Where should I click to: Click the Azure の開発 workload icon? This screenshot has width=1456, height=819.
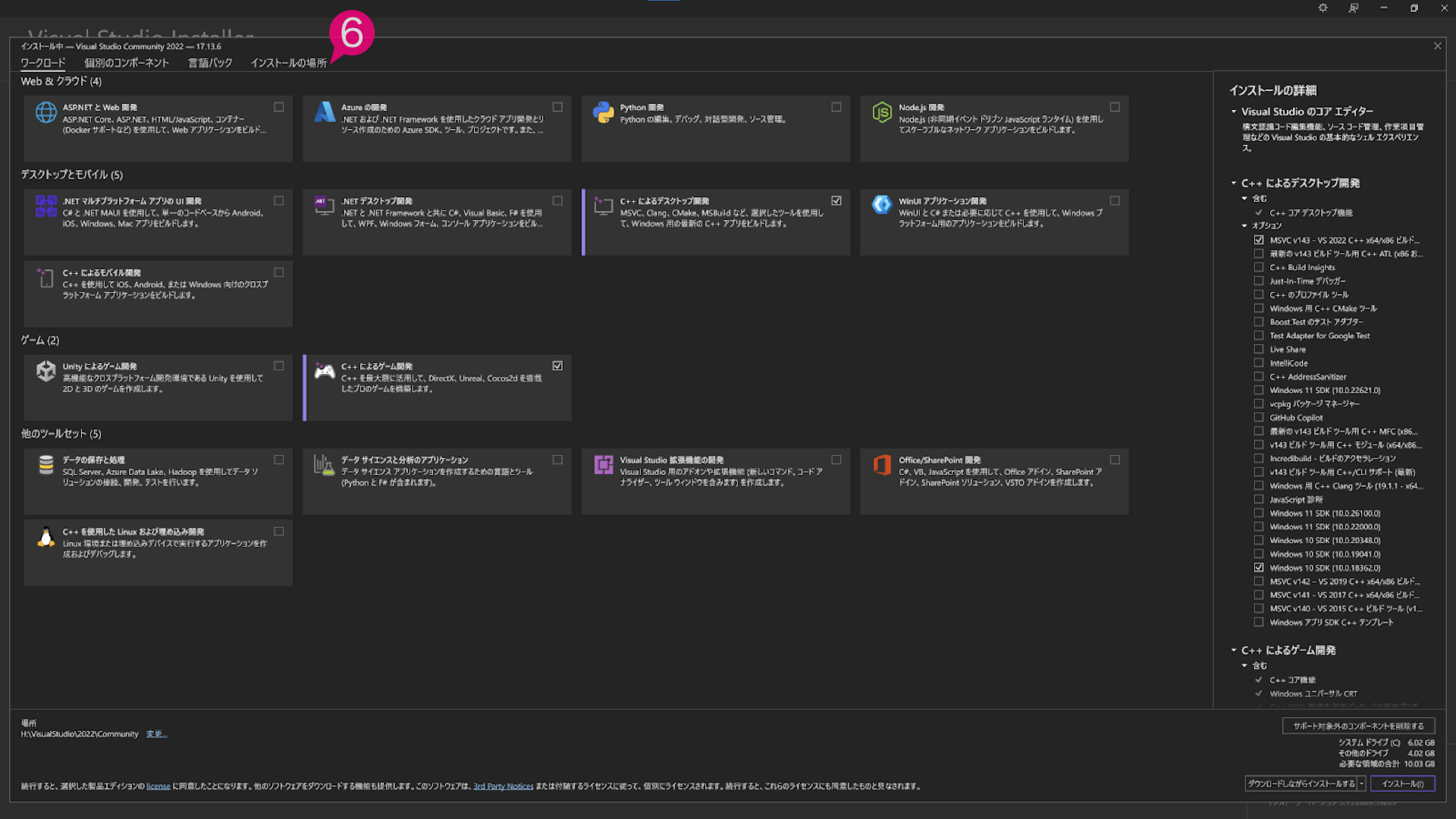coord(325,112)
